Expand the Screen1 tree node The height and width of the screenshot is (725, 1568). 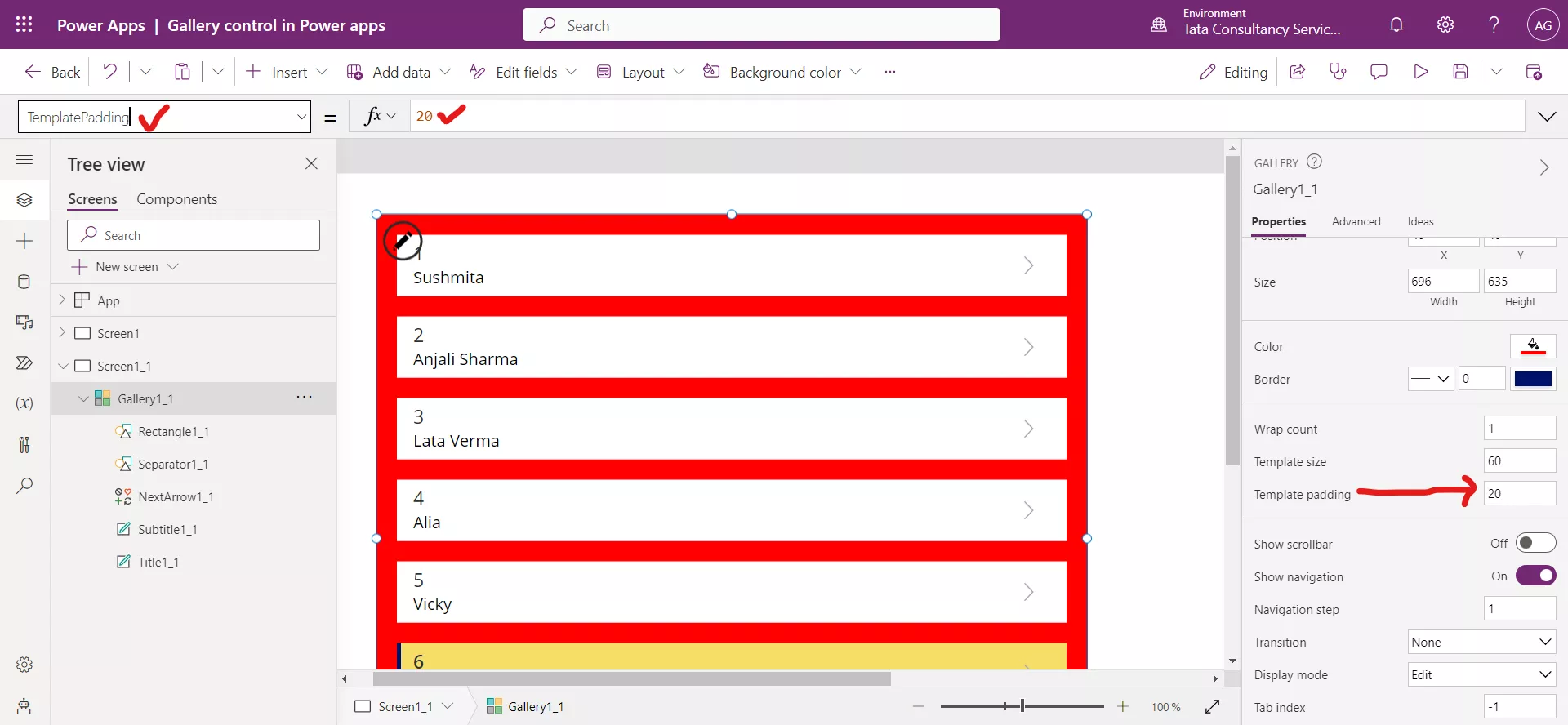click(62, 332)
